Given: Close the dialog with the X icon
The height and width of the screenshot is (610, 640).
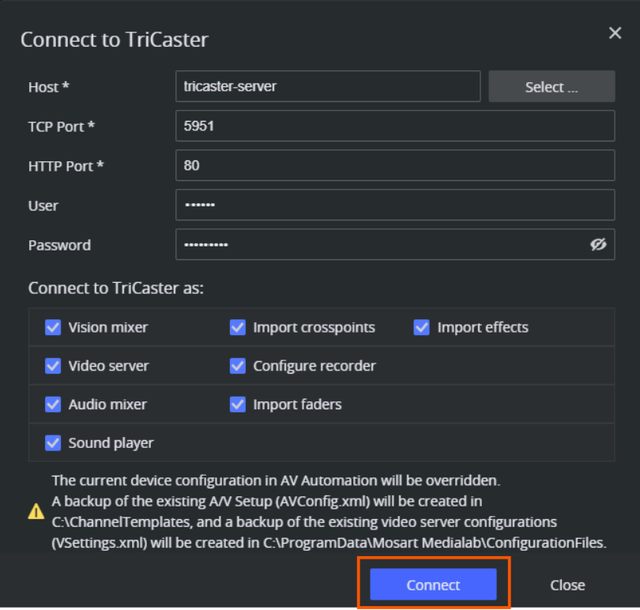Looking at the screenshot, I should click(615, 34).
